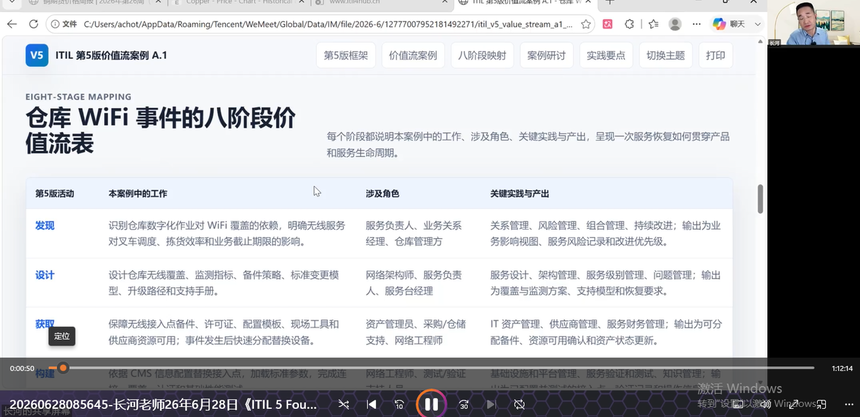Click the presenter webcam thumbnail
The height and width of the screenshot is (417, 860).
point(813,22)
